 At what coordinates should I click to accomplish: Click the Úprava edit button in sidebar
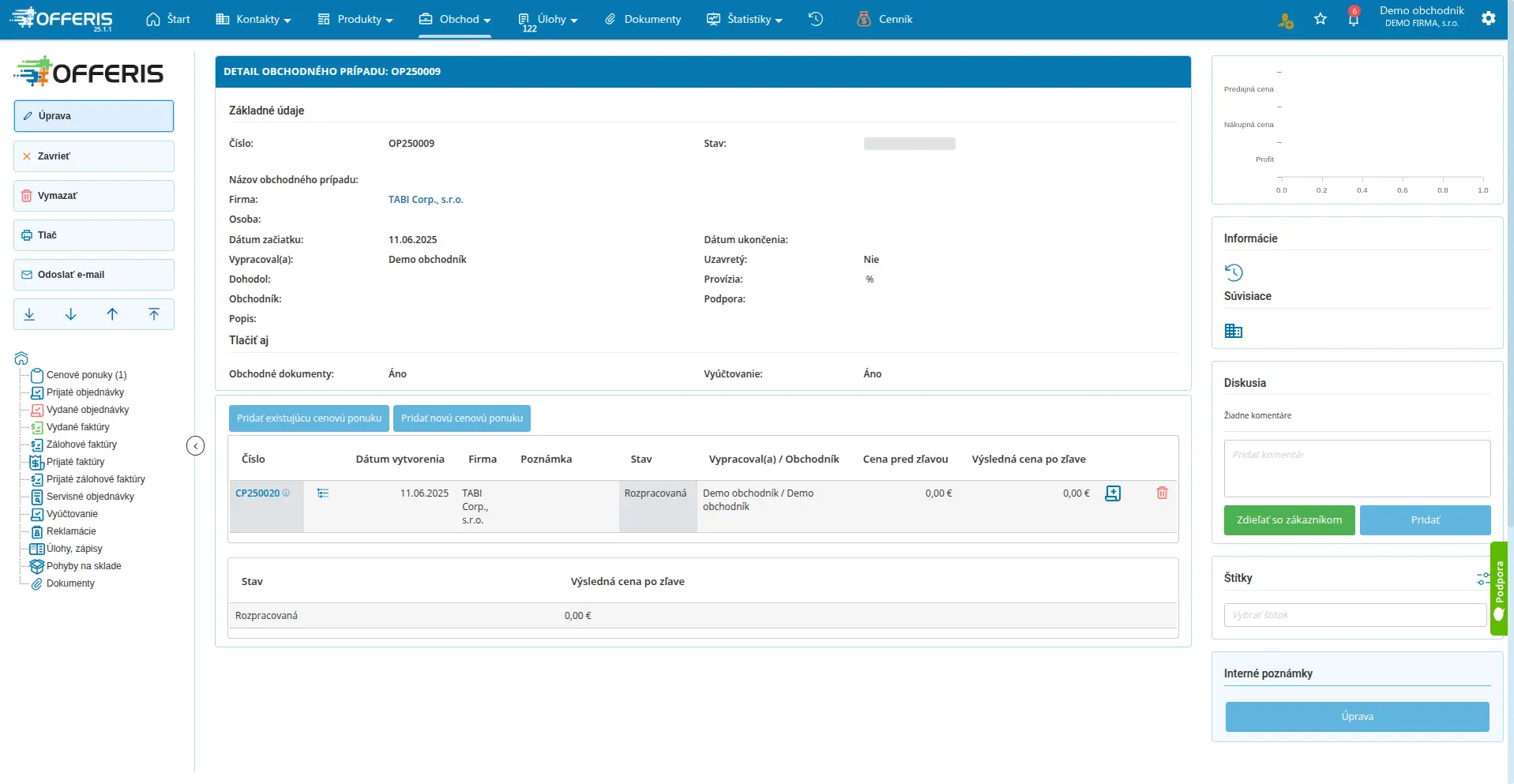pos(94,116)
